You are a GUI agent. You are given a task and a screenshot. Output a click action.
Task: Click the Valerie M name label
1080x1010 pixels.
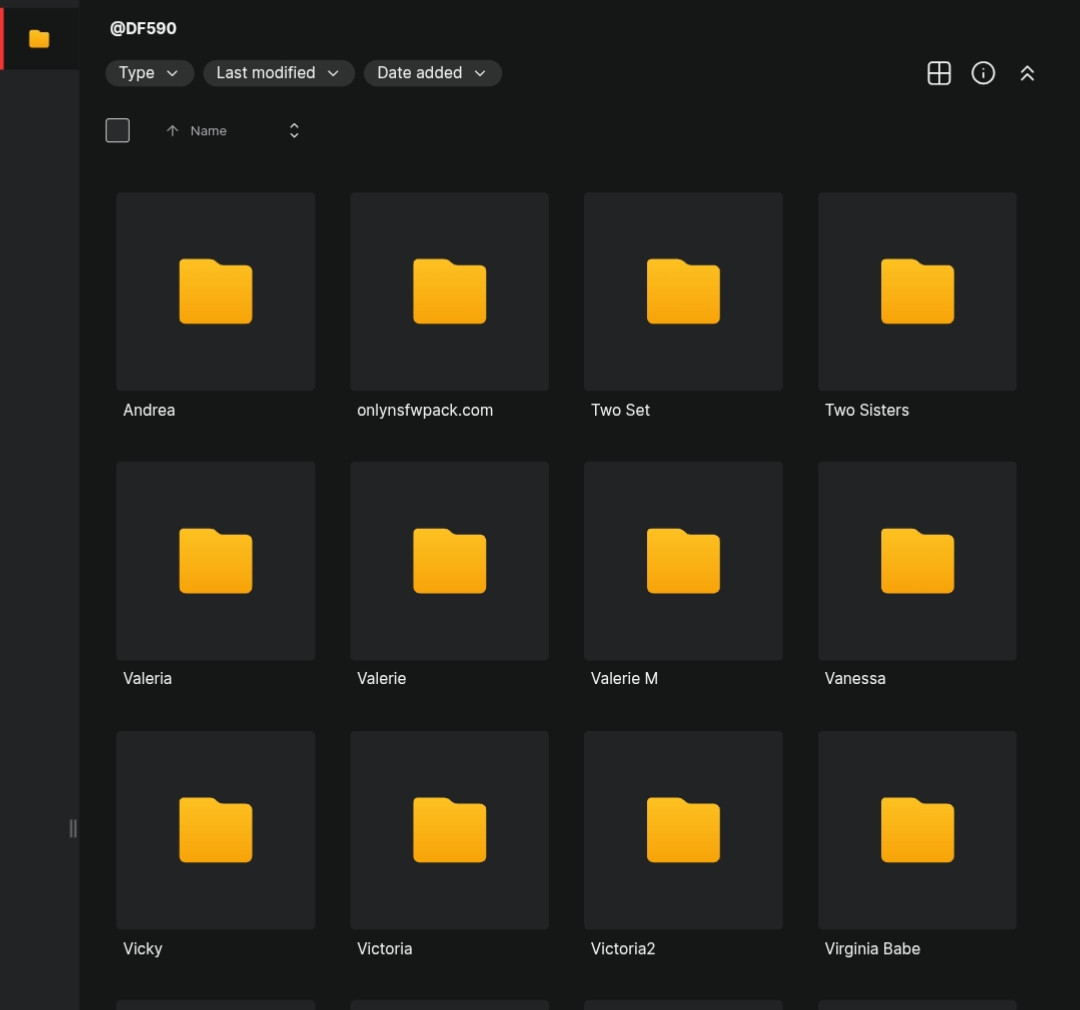pos(624,679)
